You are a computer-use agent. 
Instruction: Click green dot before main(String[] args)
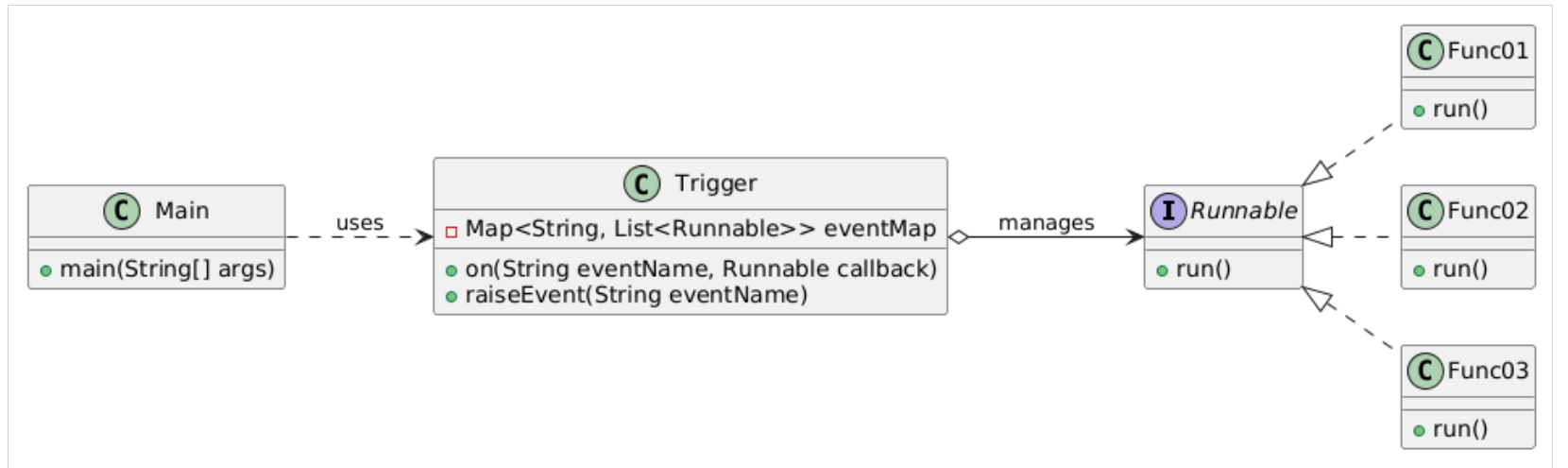coord(45,270)
